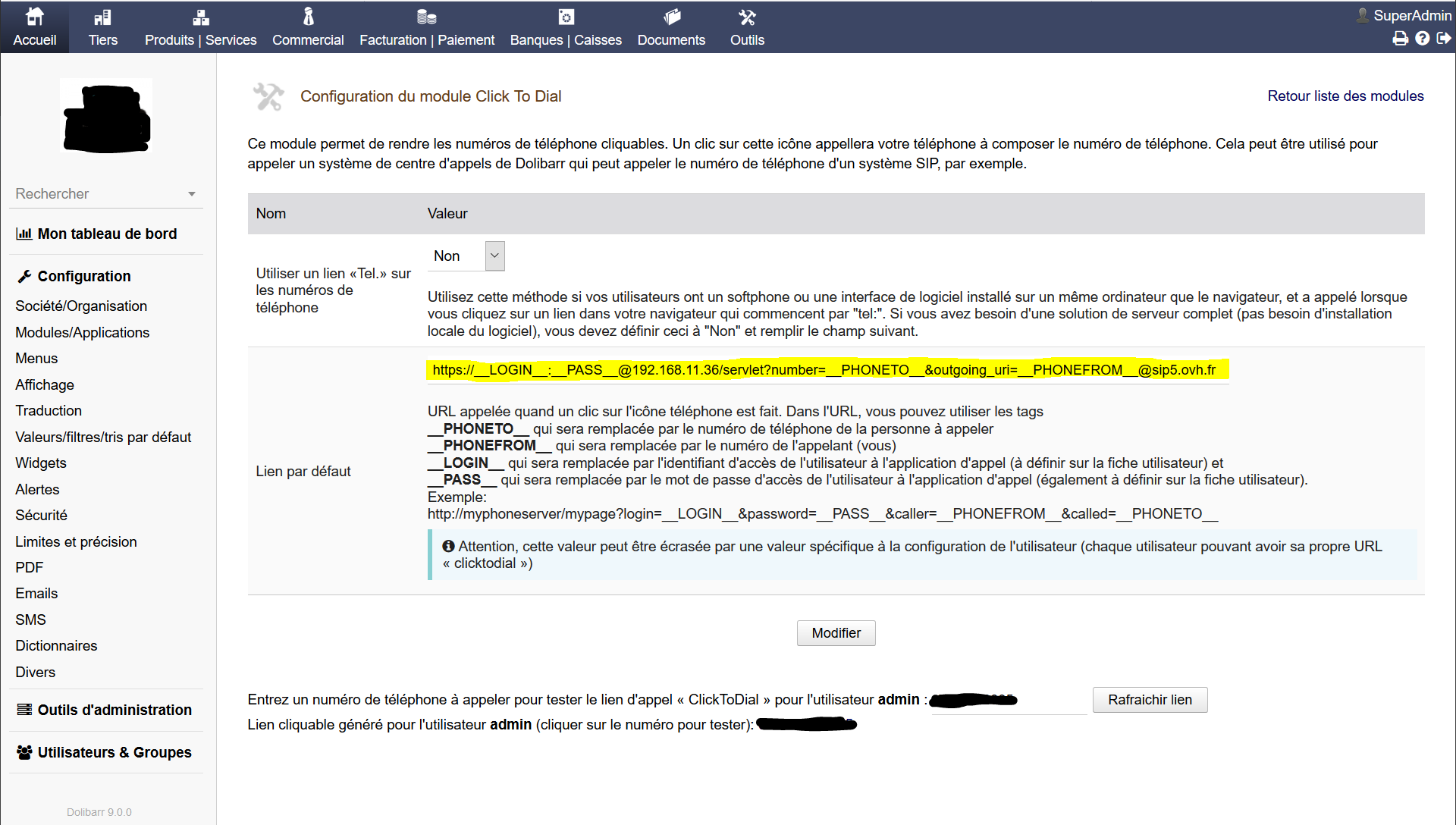Open Facturation | Paiement coins icon

coord(426,17)
